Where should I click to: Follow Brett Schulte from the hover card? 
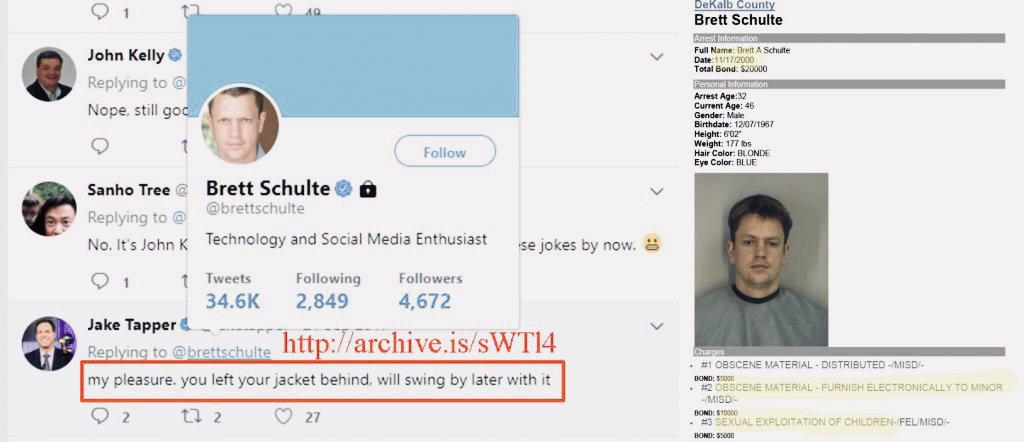coord(445,151)
